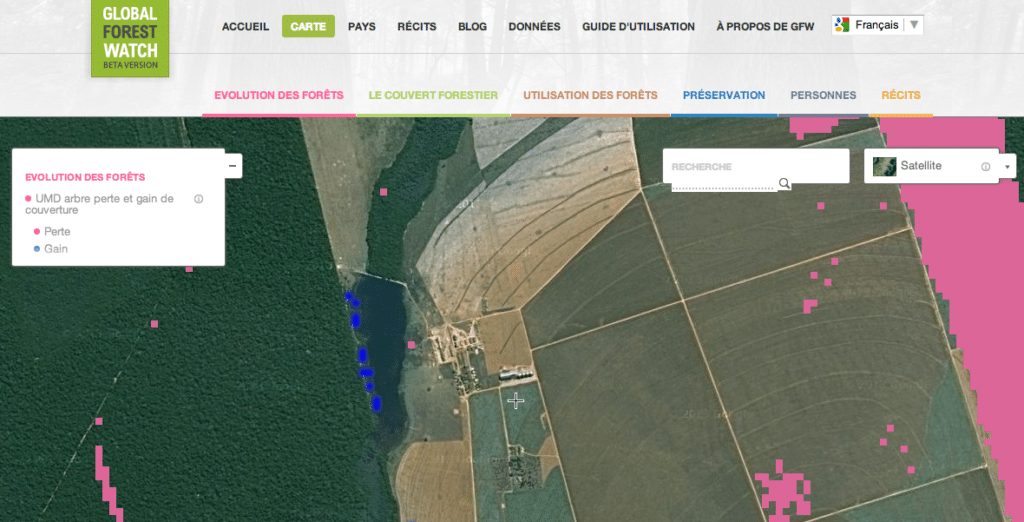Go to the PAYS section
The width and height of the screenshot is (1024, 522).
tap(362, 27)
